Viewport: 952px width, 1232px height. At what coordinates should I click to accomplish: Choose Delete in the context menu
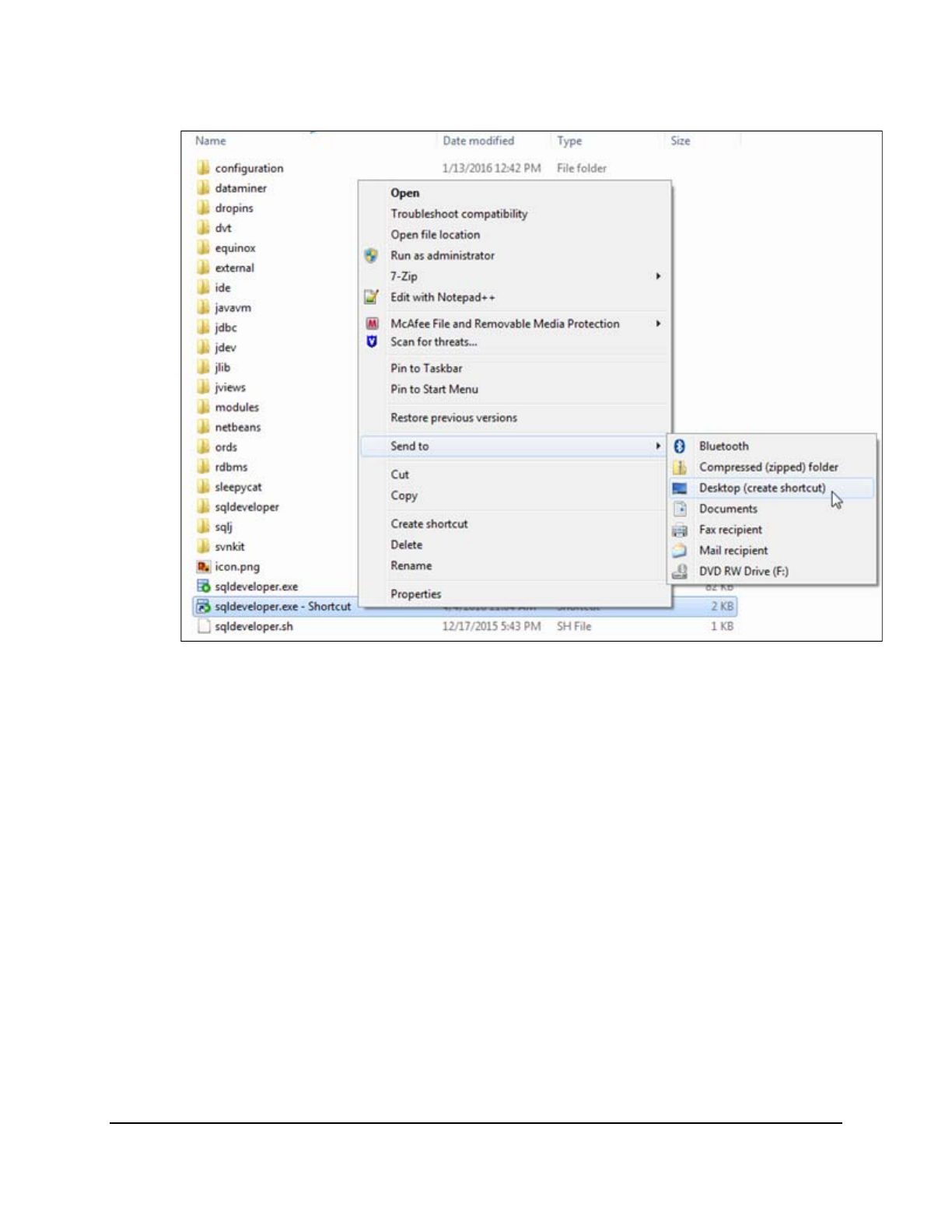tap(407, 545)
